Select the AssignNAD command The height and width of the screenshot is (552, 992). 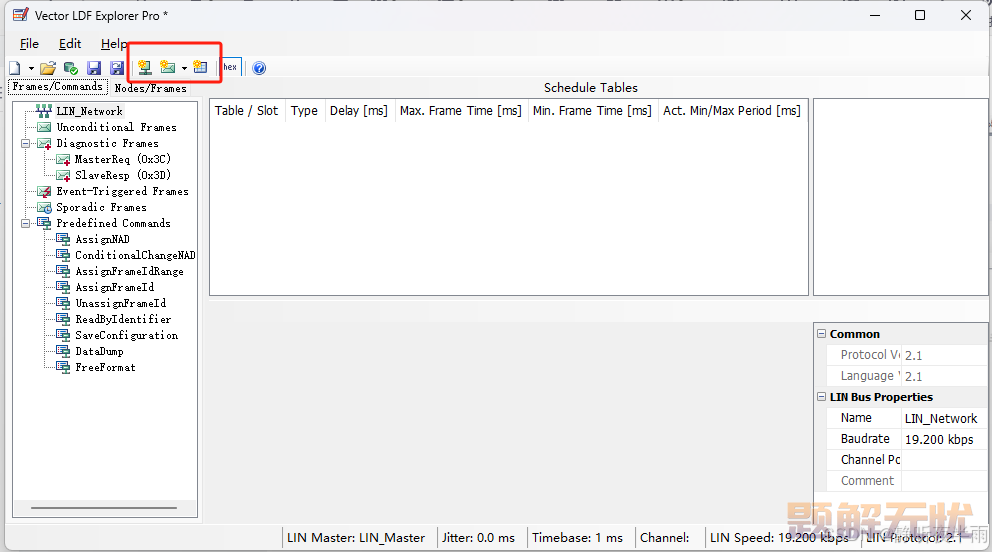point(102,239)
